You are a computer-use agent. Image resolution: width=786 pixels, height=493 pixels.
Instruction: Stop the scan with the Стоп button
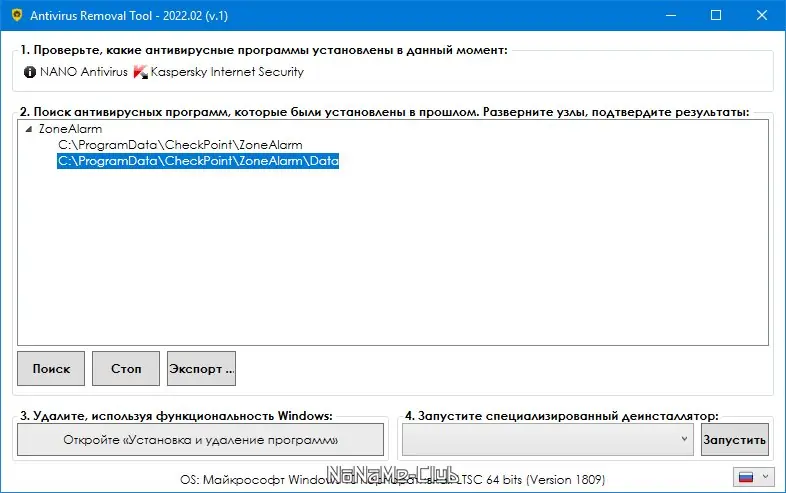point(126,369)
